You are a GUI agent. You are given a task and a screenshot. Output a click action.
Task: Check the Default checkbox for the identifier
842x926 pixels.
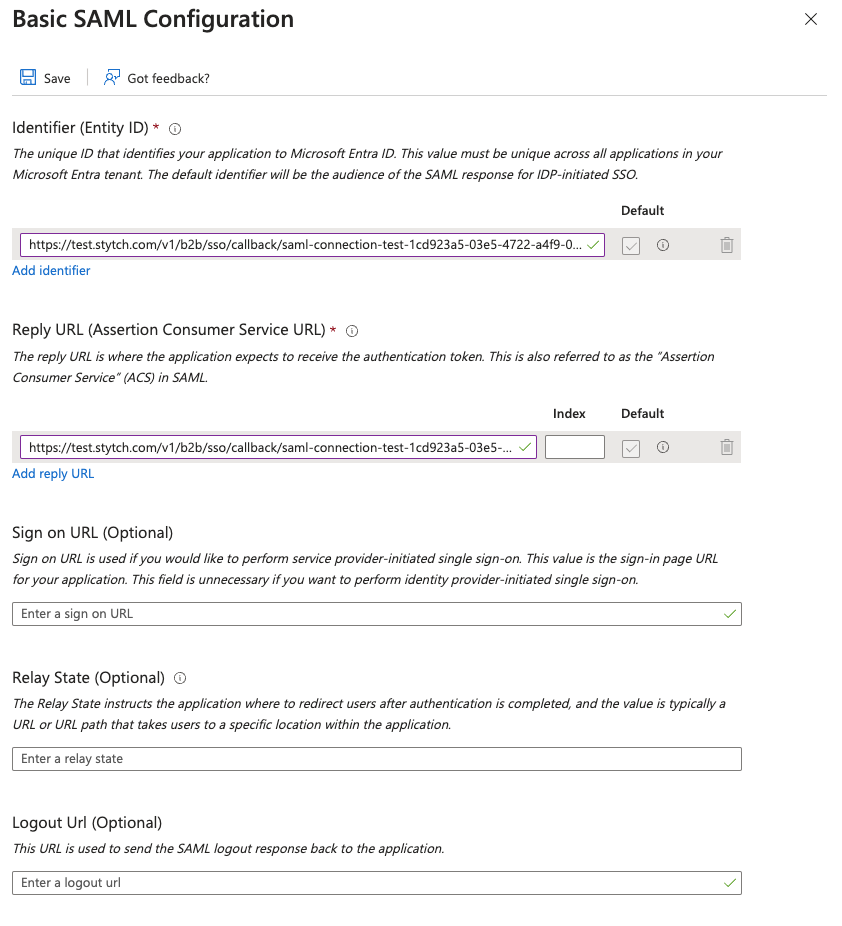(x=630, y=245)
